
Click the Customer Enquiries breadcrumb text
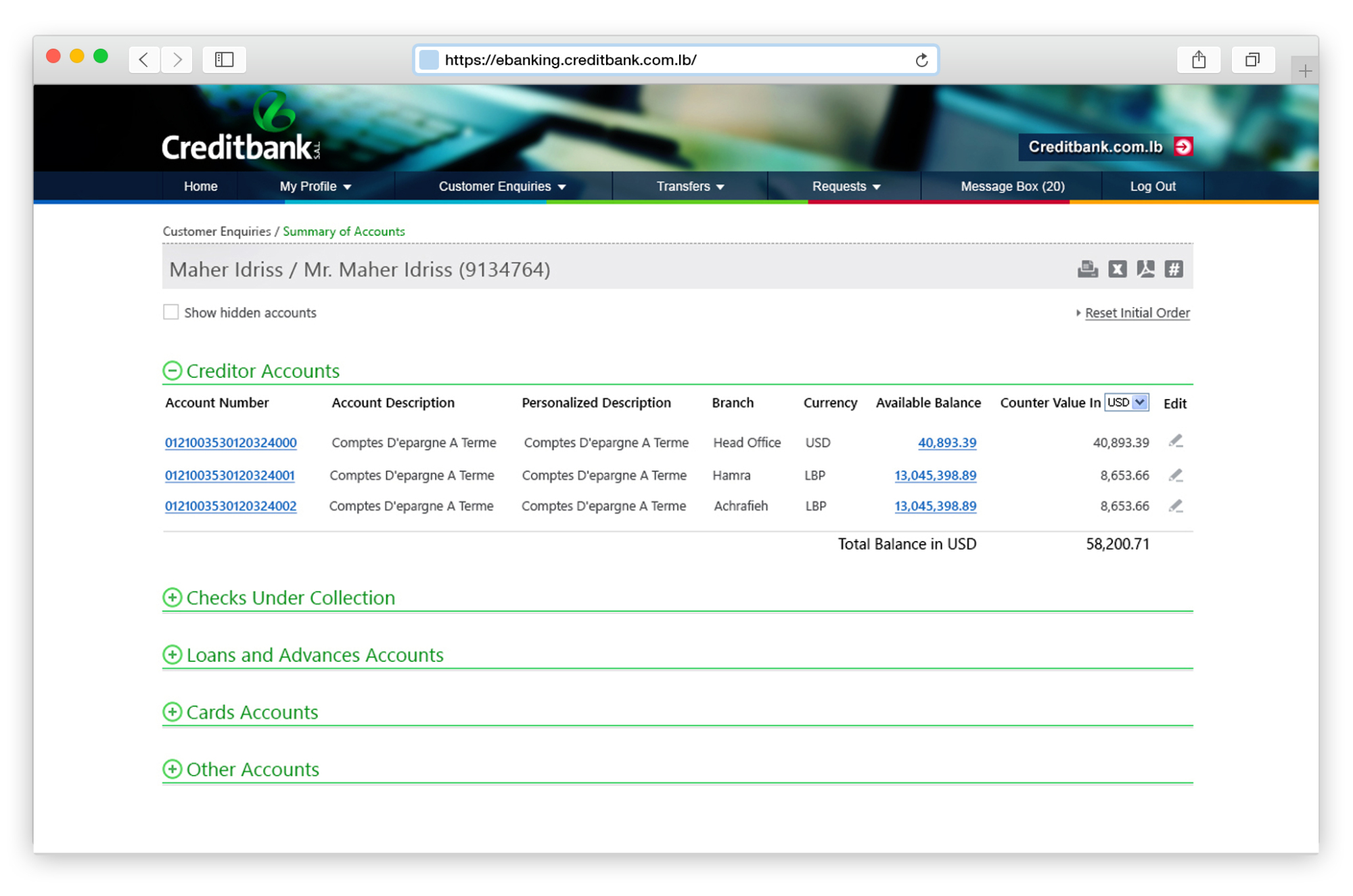point(216,231)
